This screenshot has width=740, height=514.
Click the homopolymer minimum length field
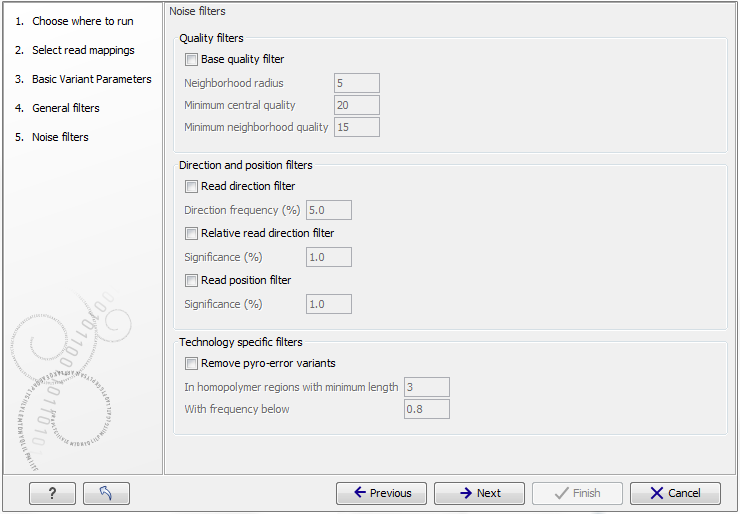coord(426,387)
